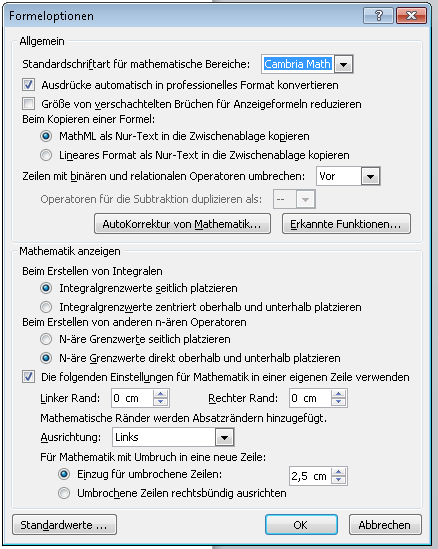Confirm with the OK button
Screen dimensions: 438x549
(x=301, y=524)
